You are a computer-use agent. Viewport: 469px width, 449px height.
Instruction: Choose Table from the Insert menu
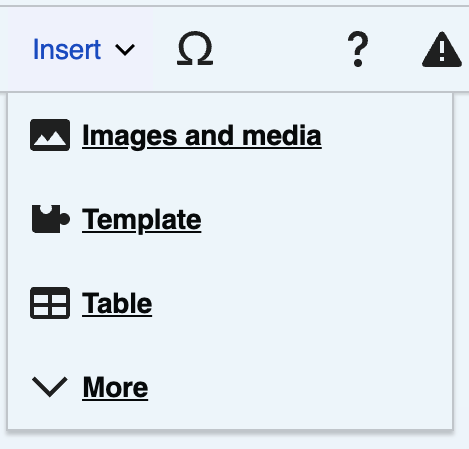230,303
